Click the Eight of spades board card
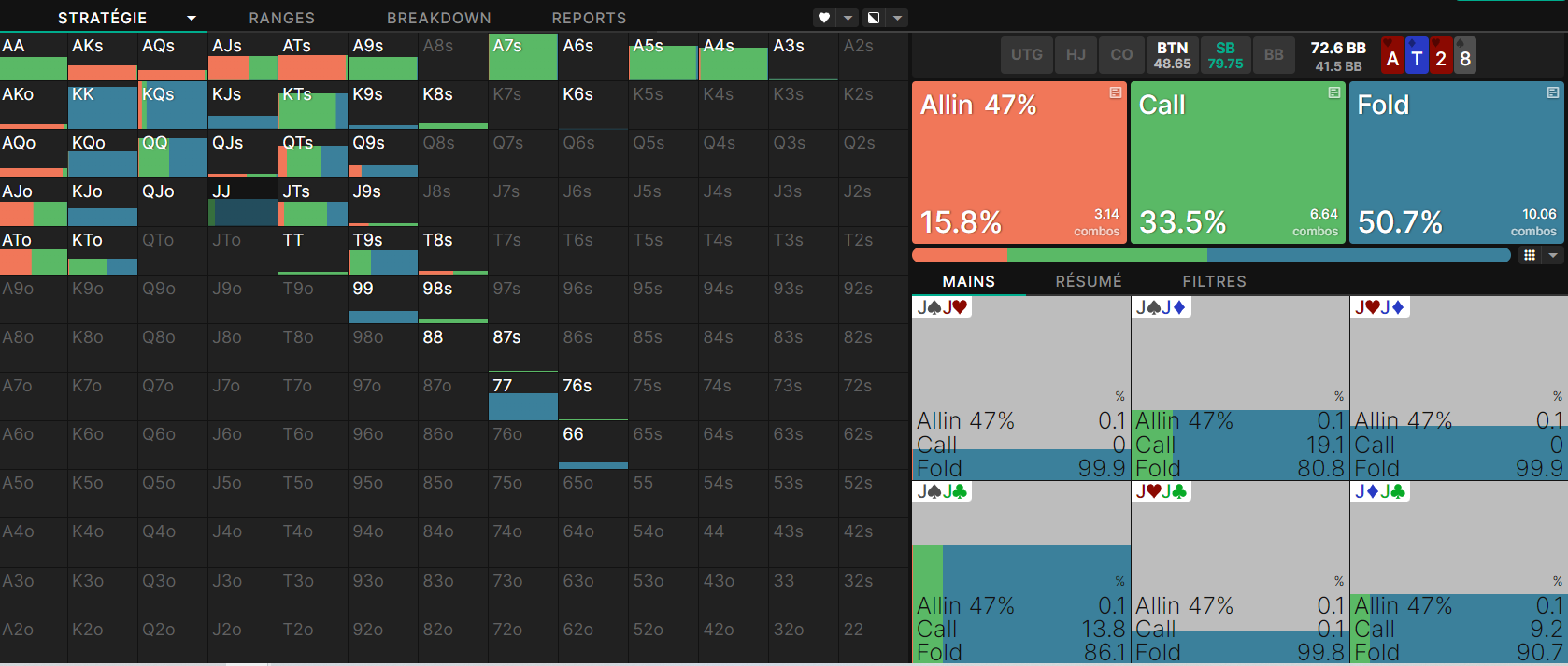Image resolution: width=1568 pixels, height=666 pixels. coord(1465,56)
